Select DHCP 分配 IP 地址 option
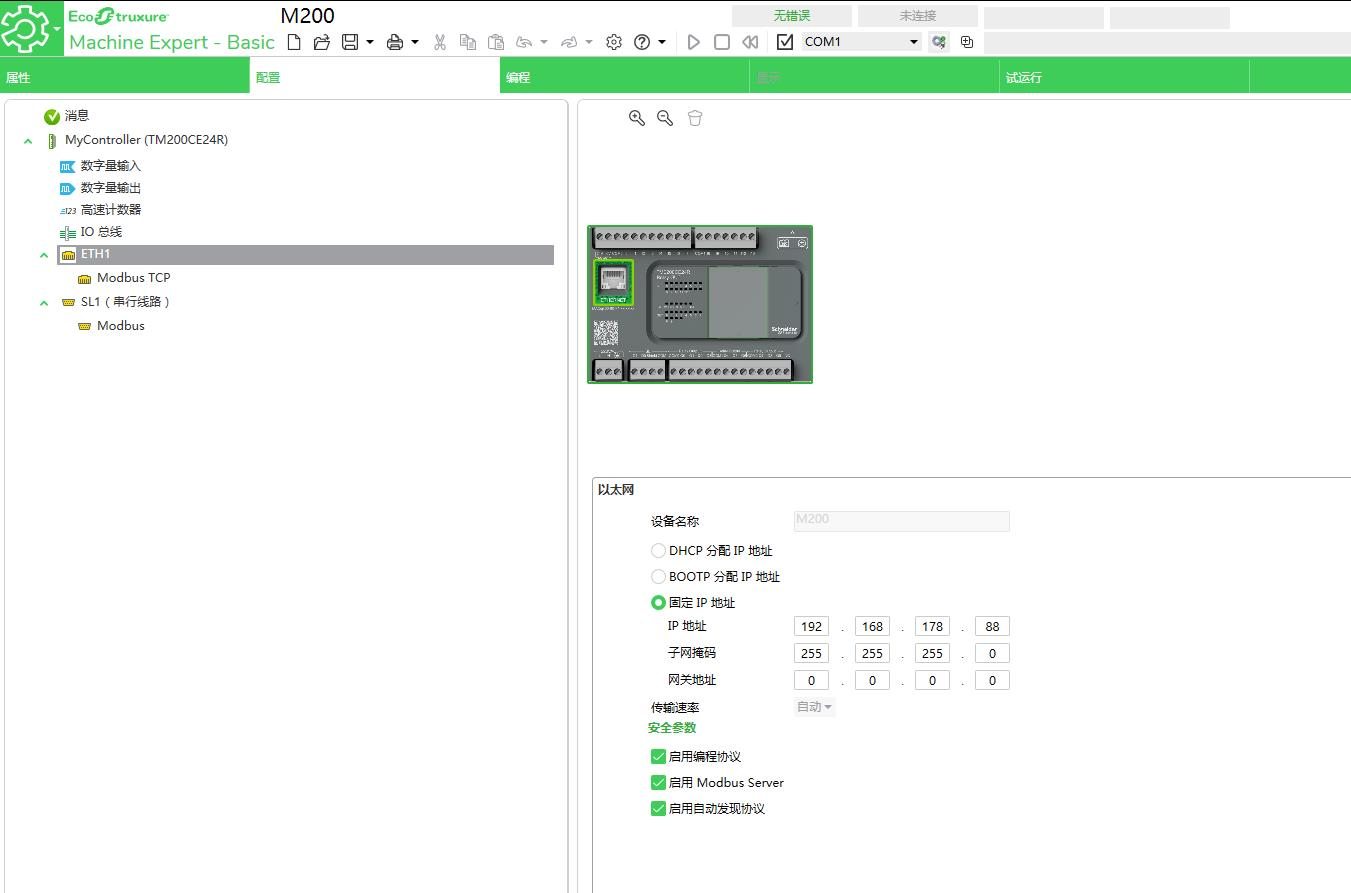 coord(658,551)
